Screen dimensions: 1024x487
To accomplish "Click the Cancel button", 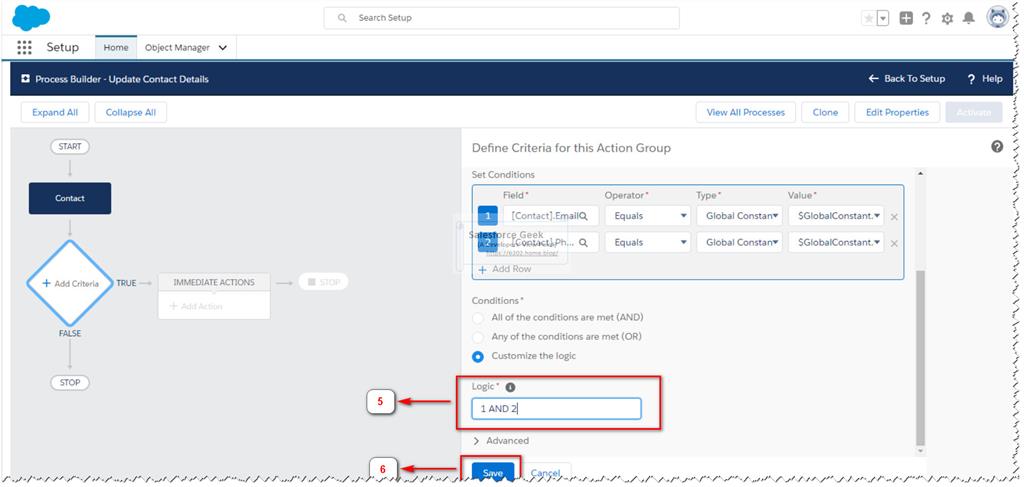I will click(x=545, y=473).
